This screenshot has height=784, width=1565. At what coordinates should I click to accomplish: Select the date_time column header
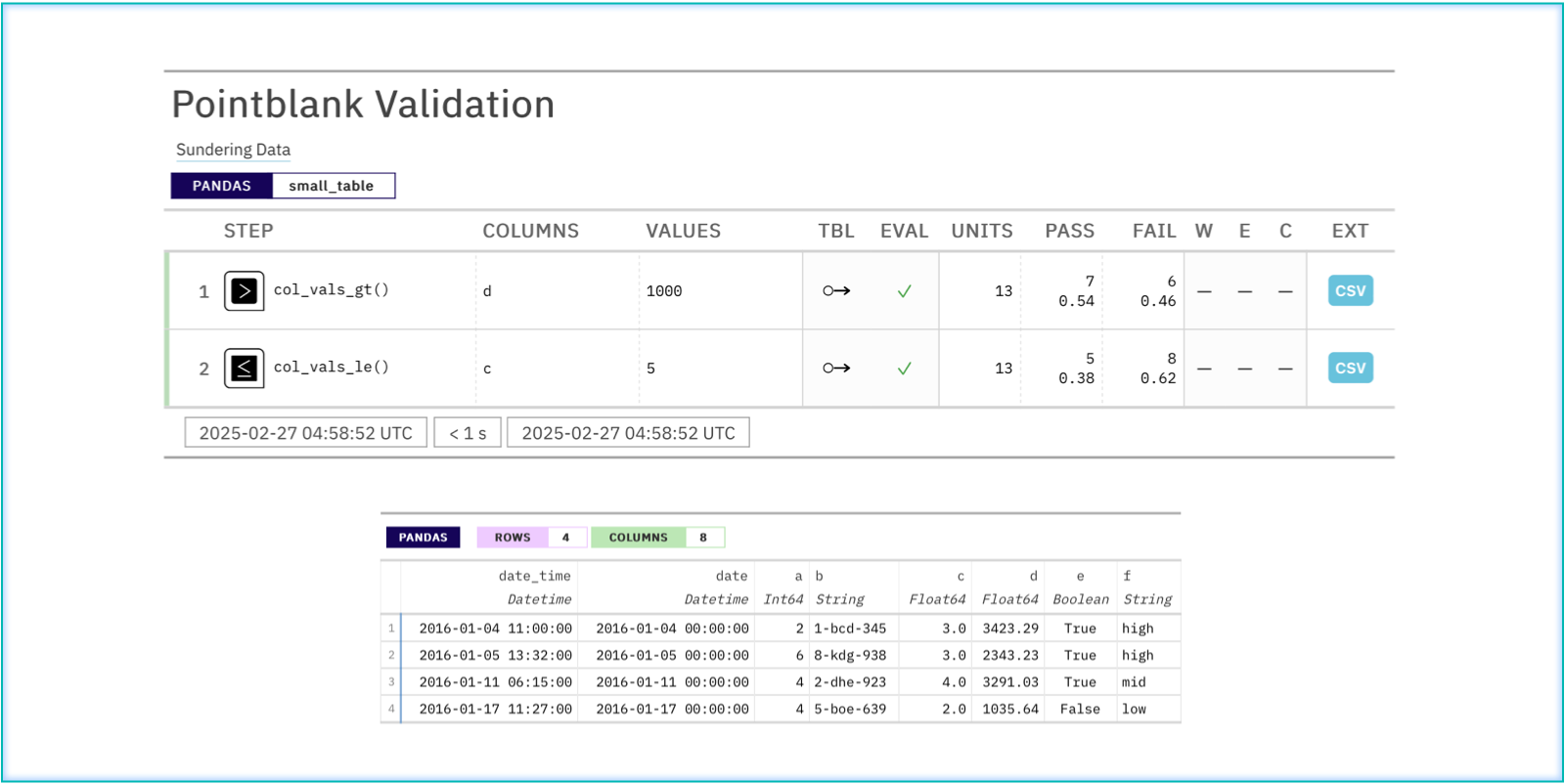click(534, 577)
